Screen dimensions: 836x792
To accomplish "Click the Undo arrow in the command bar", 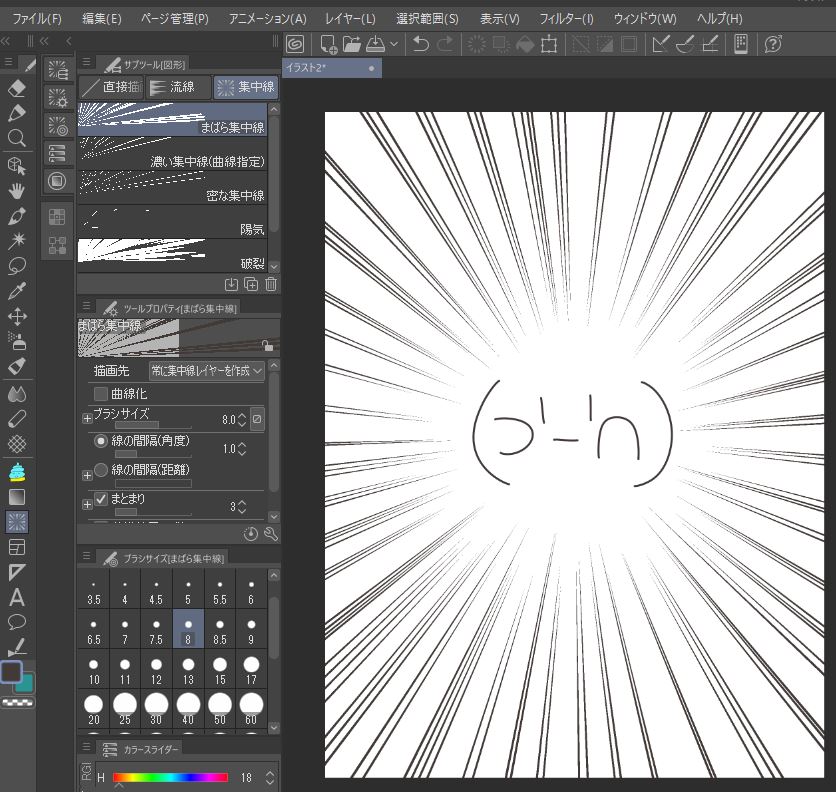I will pos(421,44).
